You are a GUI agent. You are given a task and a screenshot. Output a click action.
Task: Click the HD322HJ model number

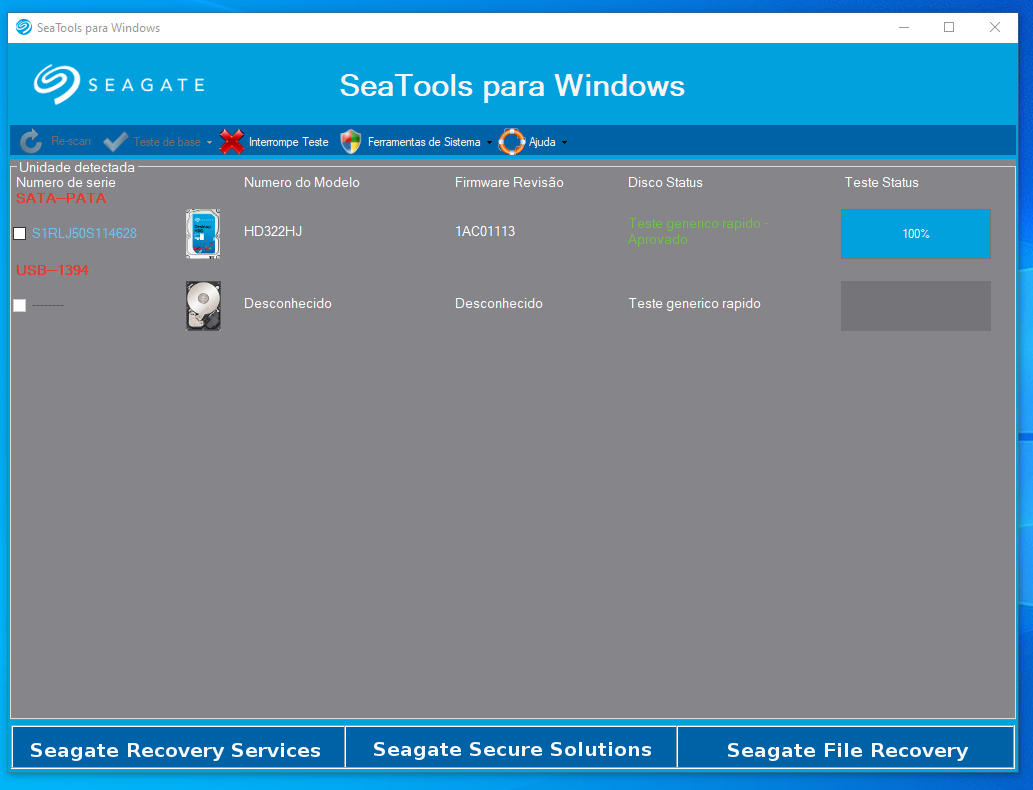(273, 231)
